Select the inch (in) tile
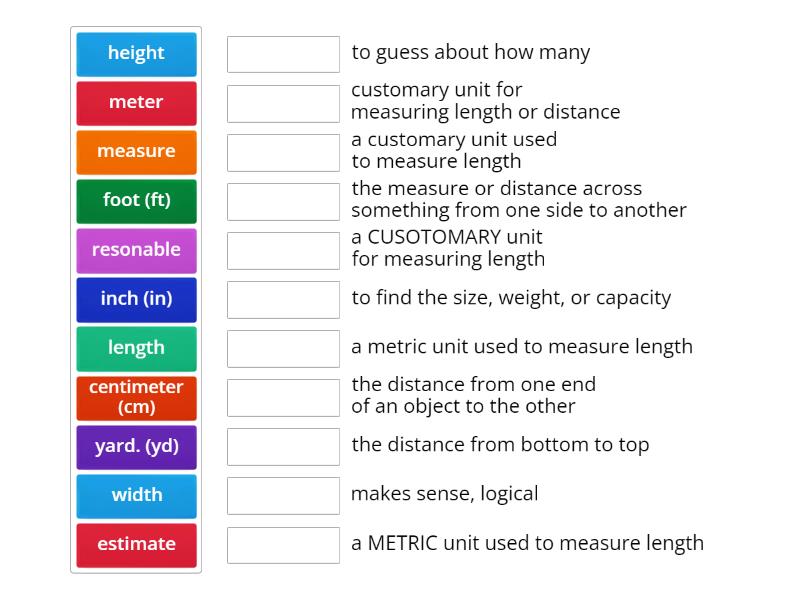Image resolution: width=800 pixels, height=600 pixels. tap(136, 299)
